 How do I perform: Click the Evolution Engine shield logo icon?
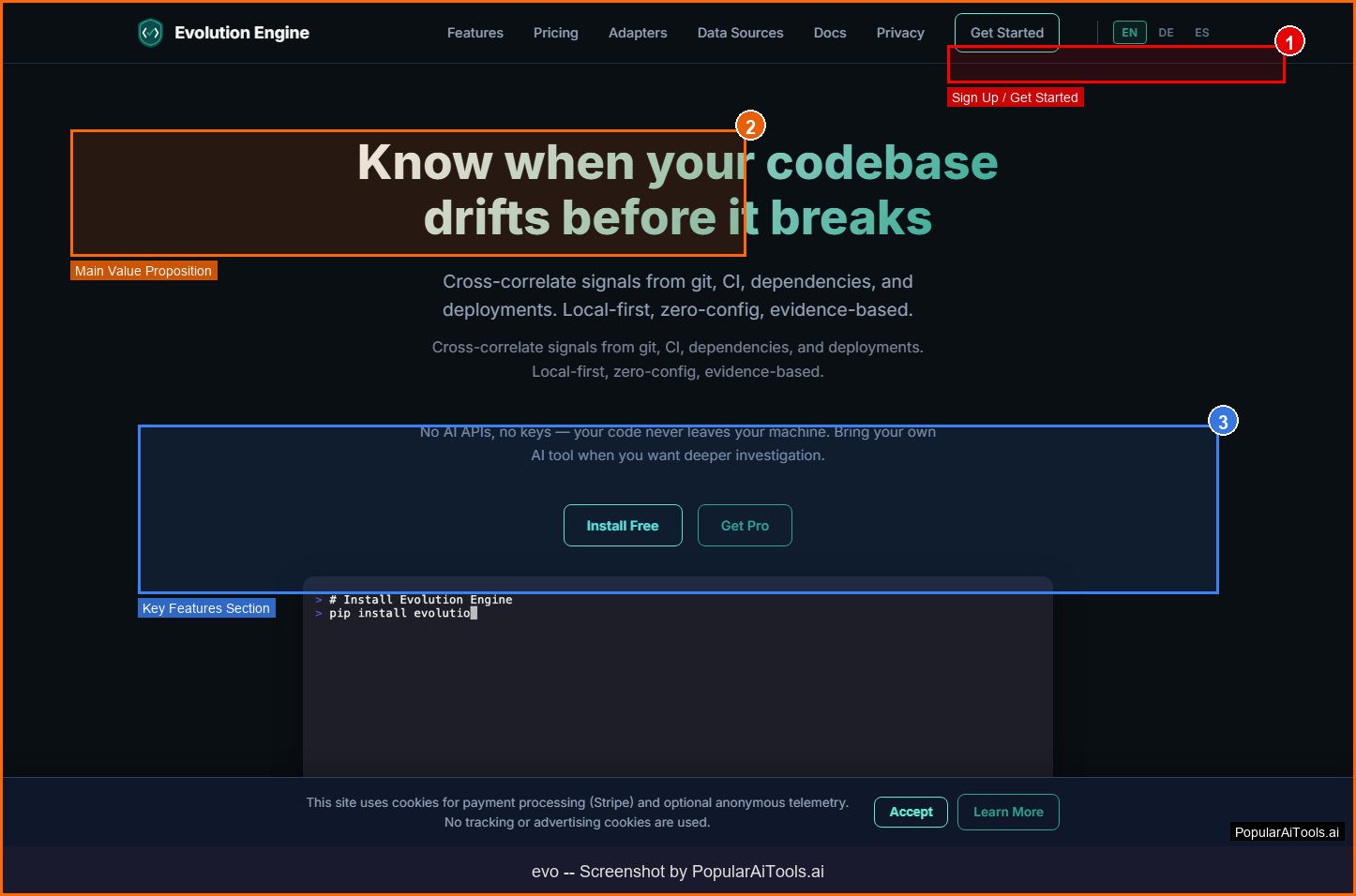pos(150,33)
